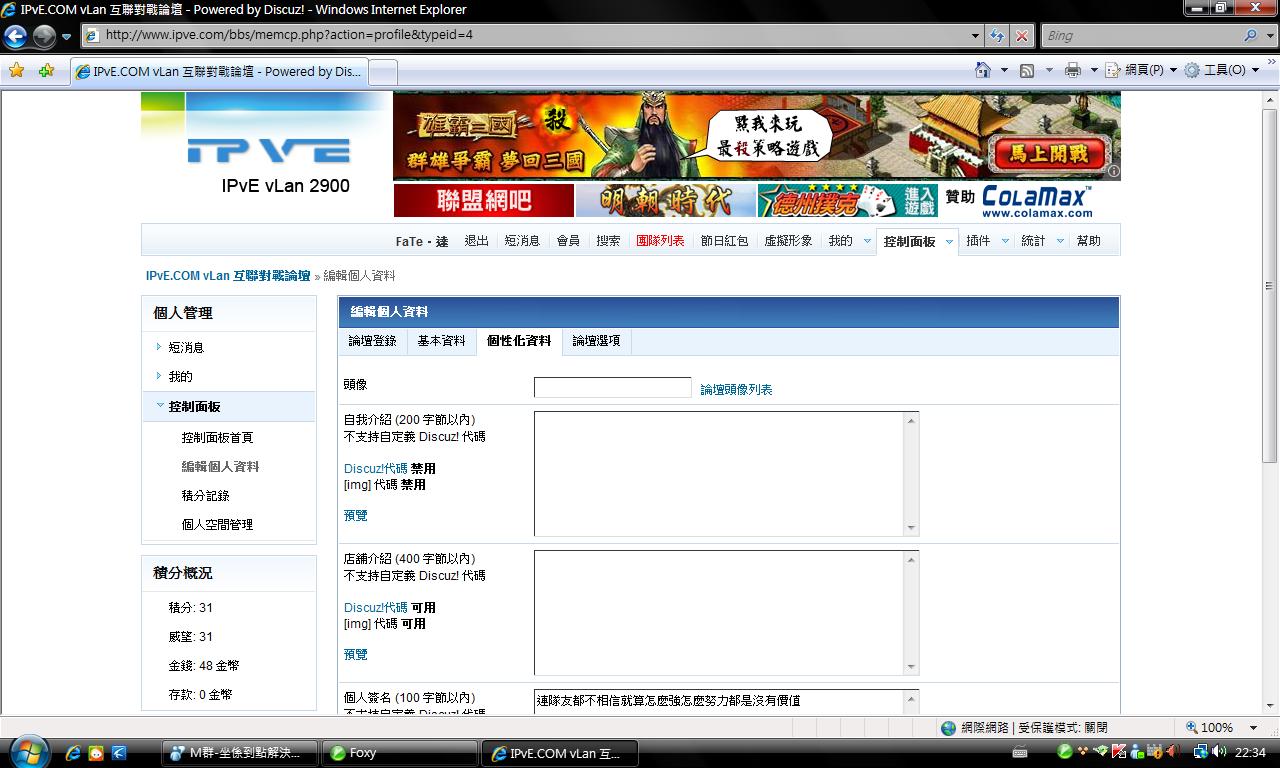Image resolution: width=1280 pixels, height=768 pixels.
Task: Click the Windows Start orb
Action: point(26,751)
